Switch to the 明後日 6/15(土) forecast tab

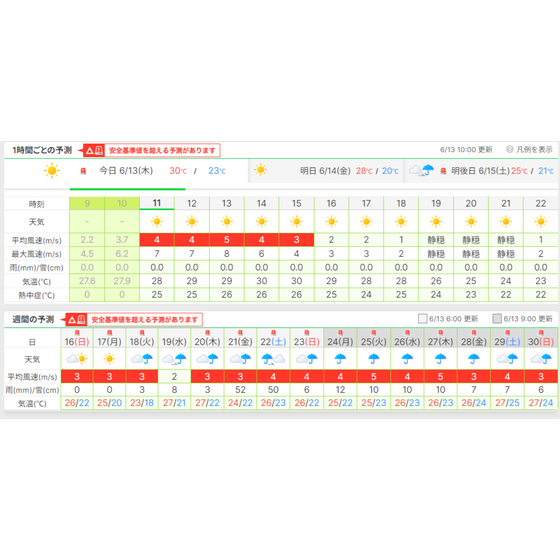[x=481, y=171]
